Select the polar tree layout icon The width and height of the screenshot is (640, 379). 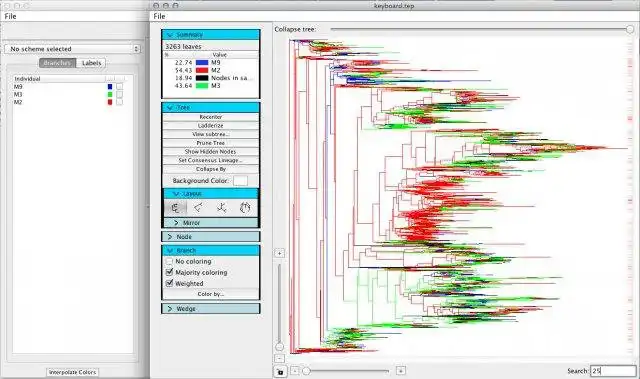245,208
